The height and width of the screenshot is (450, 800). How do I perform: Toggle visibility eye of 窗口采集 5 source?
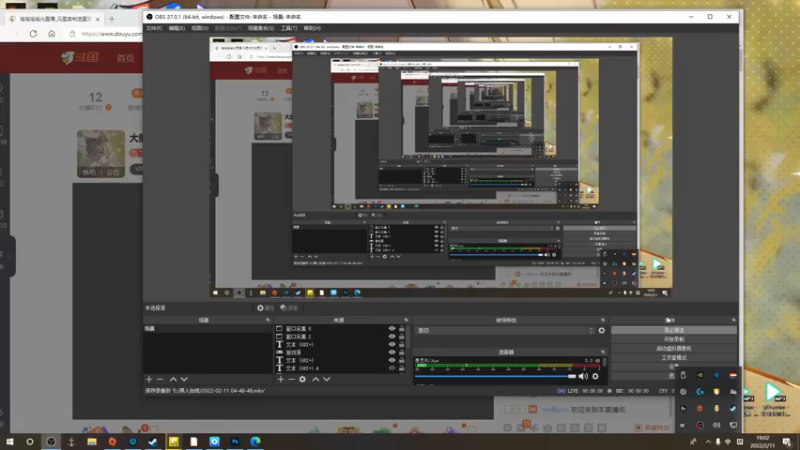[x=392, y=329]
